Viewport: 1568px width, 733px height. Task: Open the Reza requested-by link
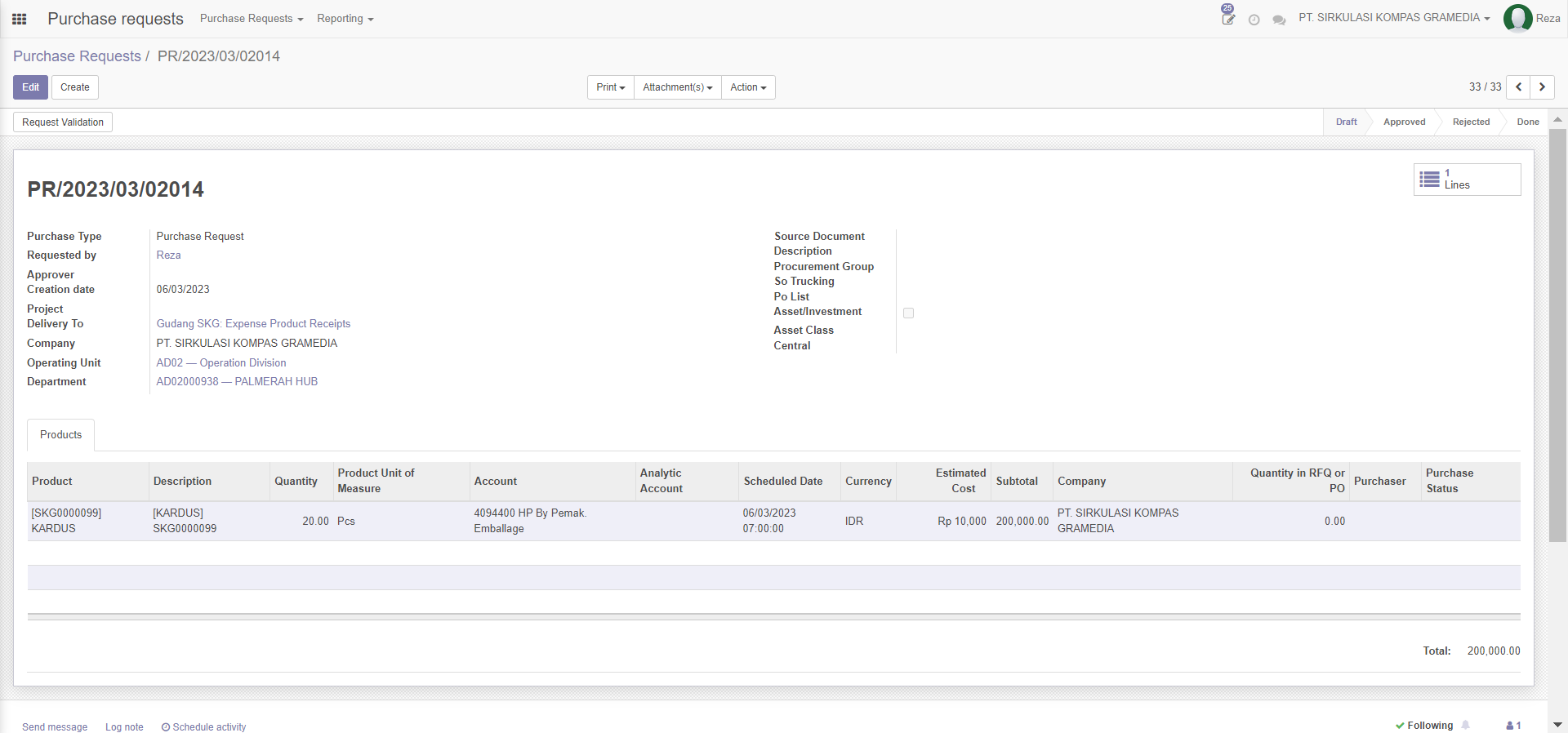click(168, 255)
